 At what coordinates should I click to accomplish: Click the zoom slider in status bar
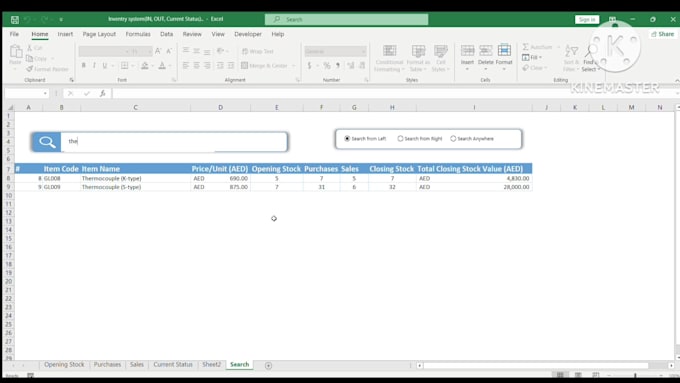[635, 375]
